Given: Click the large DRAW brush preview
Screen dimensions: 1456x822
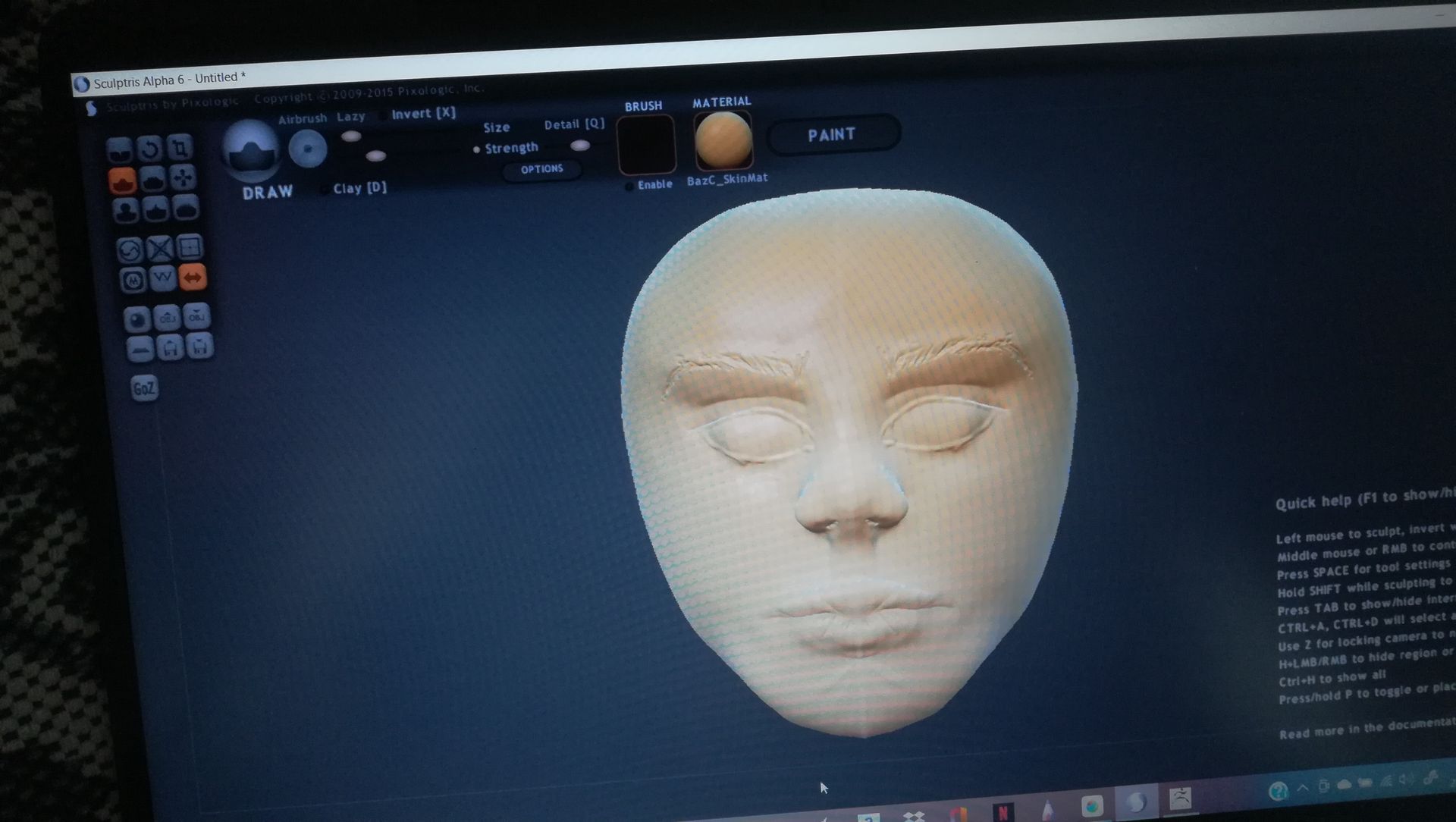Looking at the screenshot, I should pyautogui.click(x=251, y=150).
